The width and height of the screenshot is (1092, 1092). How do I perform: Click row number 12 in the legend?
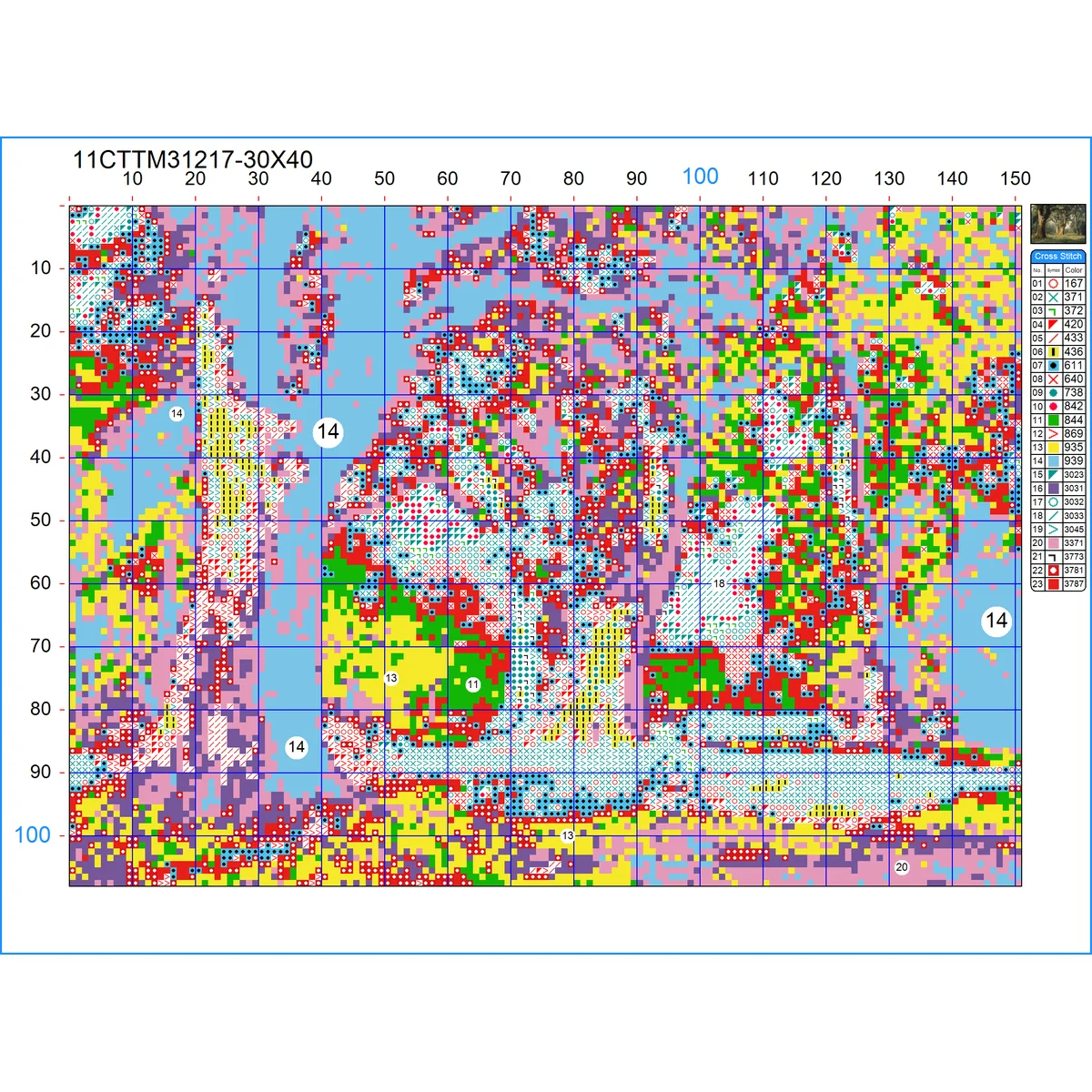point(1037,434)
